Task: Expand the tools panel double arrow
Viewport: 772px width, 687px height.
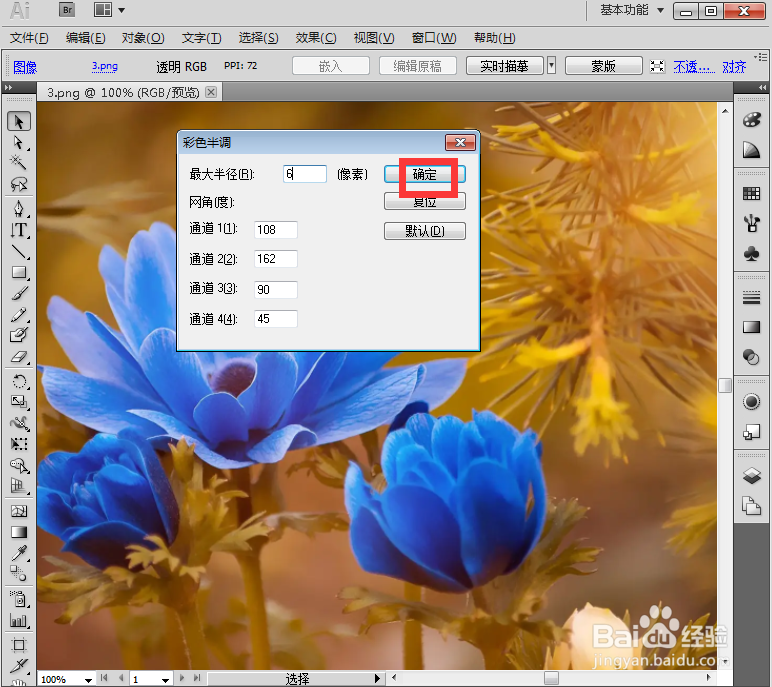Action: (x=8, y=88)
